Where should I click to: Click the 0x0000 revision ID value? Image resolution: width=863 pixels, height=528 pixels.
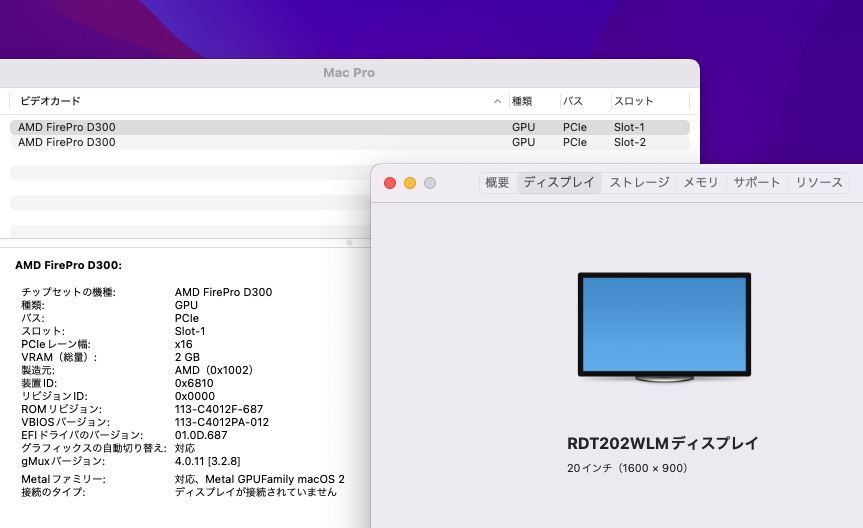195,396
